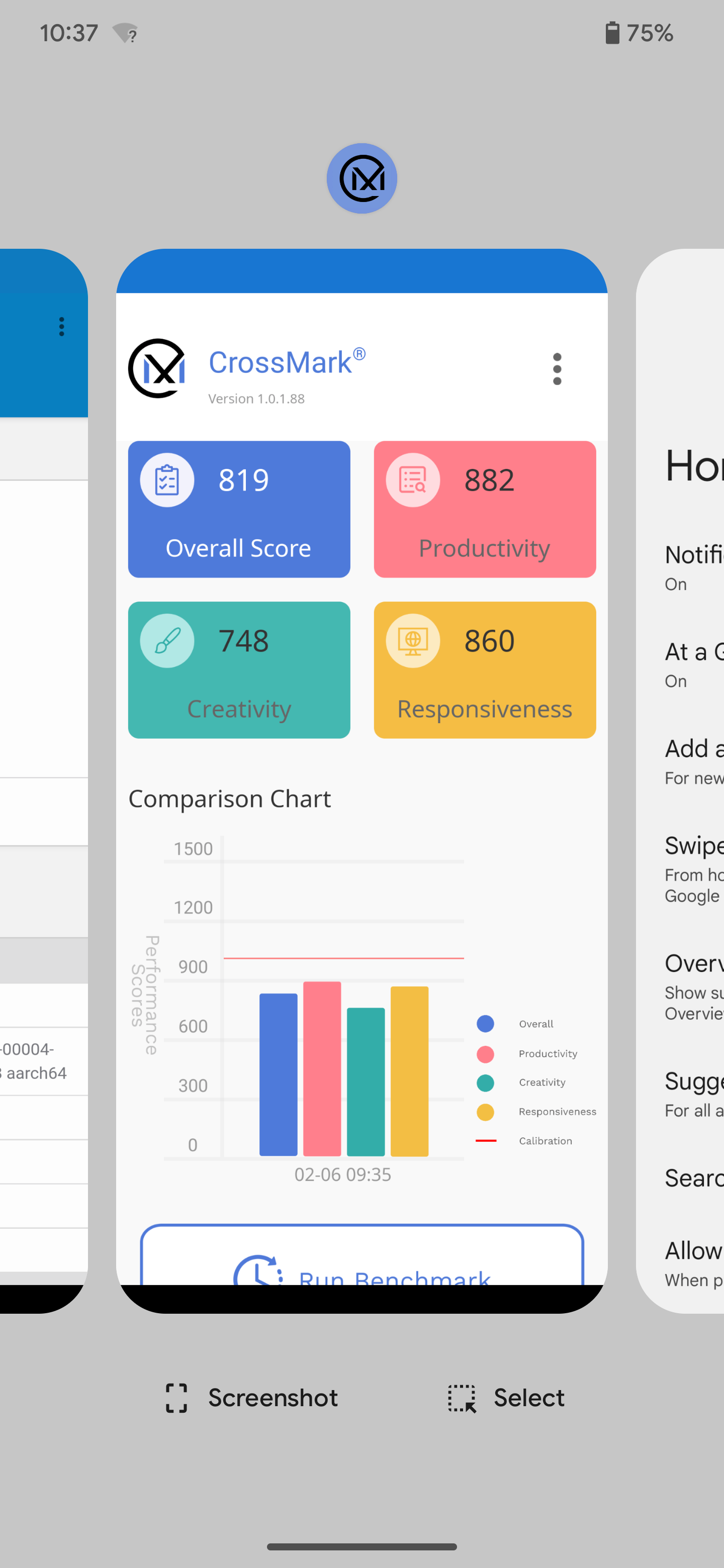The width and height of the screenshot is (724, 1568).
Task: Tap the CrossMark app icon above the card
Action: point(361,178)
